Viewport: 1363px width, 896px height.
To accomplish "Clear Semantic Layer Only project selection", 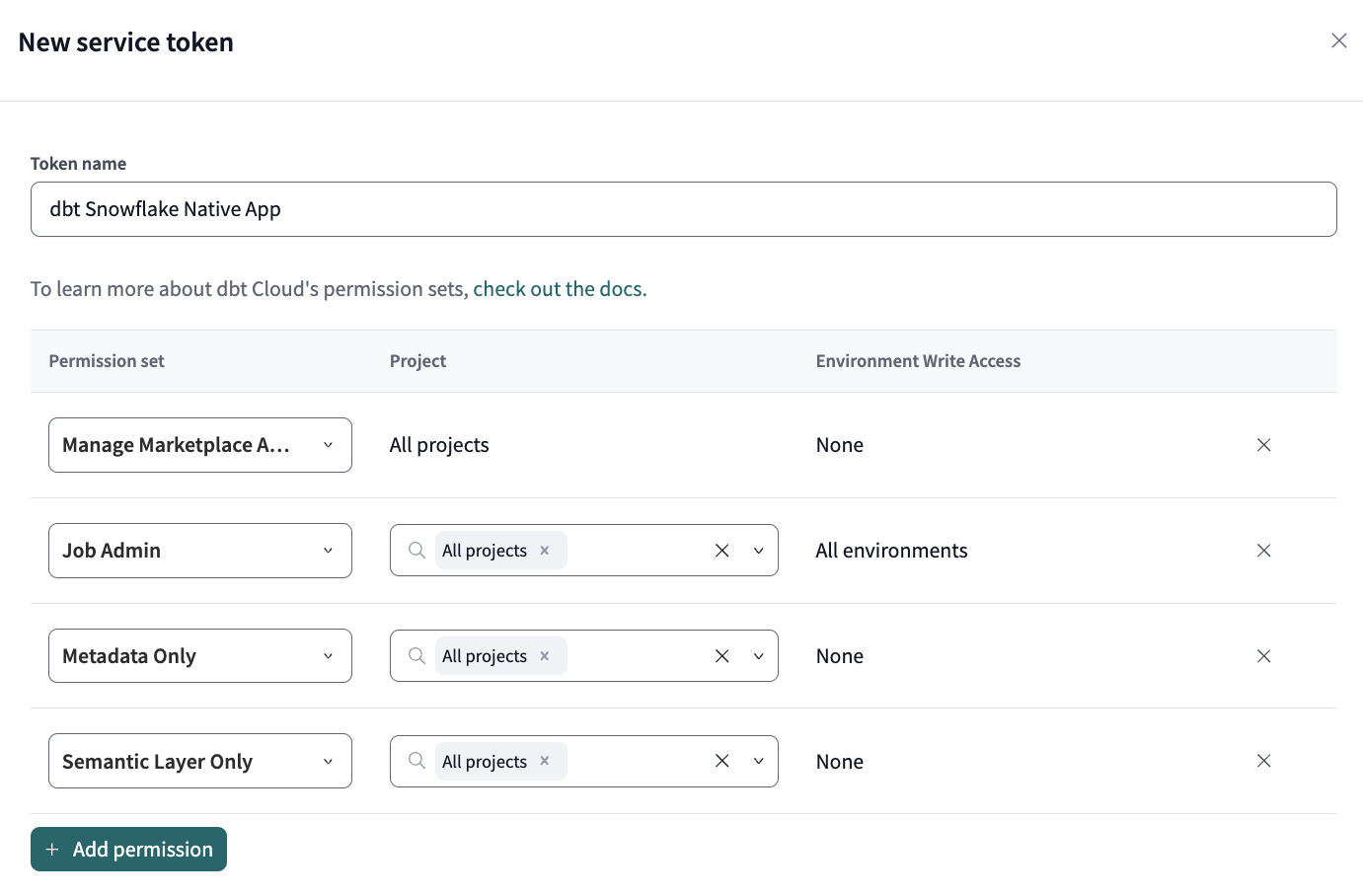I will (x=721, y=761).
